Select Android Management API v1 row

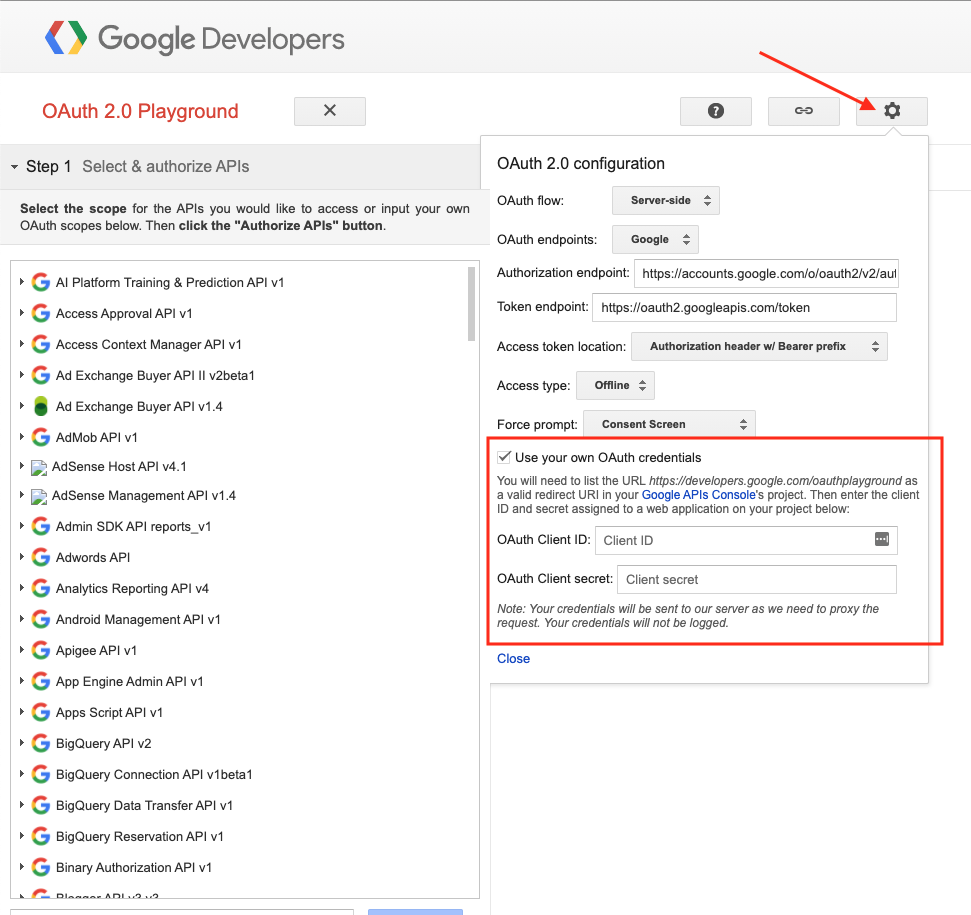click(138, 619)
